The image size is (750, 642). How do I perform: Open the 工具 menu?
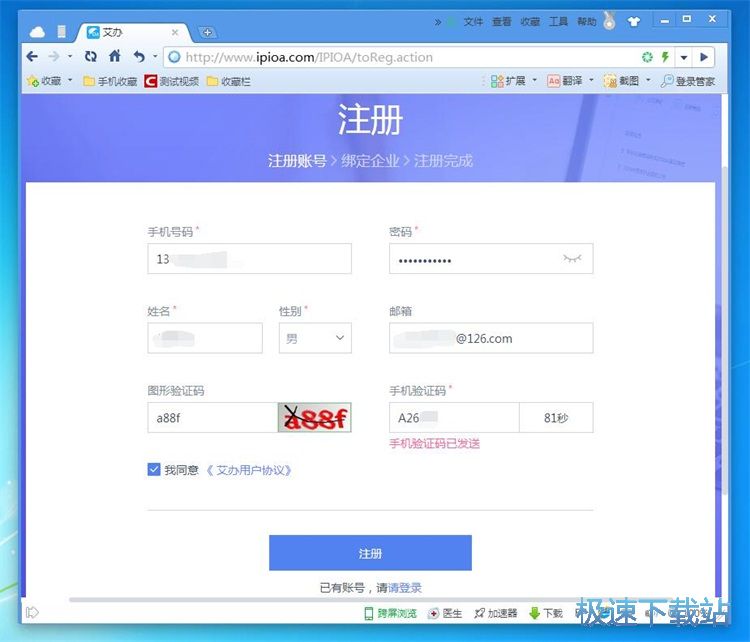[558, 22]
